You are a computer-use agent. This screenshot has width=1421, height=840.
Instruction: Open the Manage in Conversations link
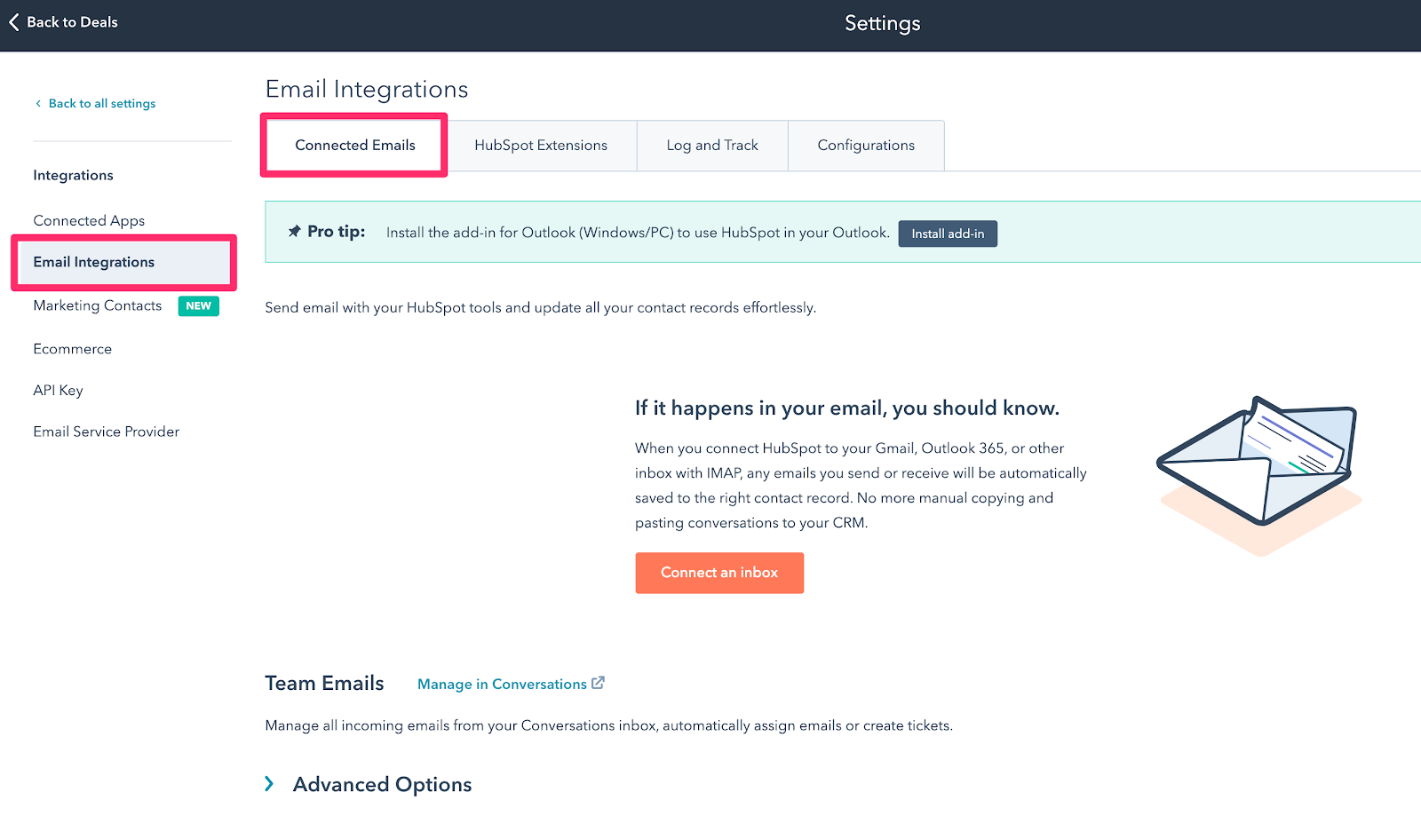502,684
